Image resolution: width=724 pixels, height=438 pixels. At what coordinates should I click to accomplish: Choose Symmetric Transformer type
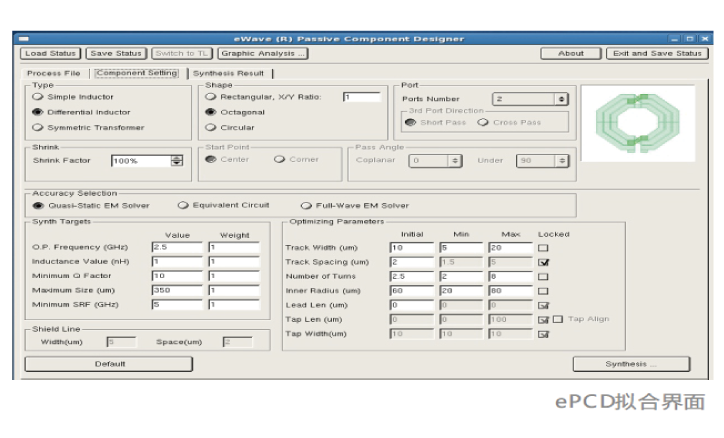pyautogui.click(x=89, y=127)
